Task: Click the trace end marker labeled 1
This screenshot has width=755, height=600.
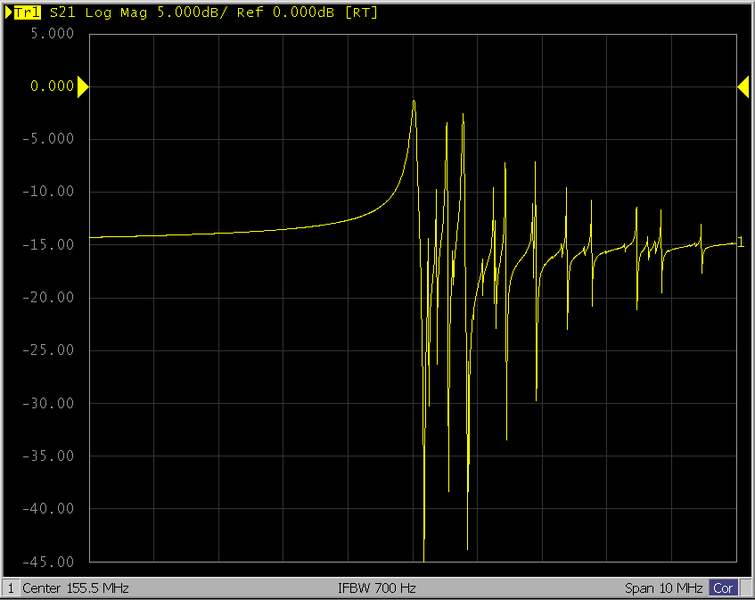Action: (740, 242)
